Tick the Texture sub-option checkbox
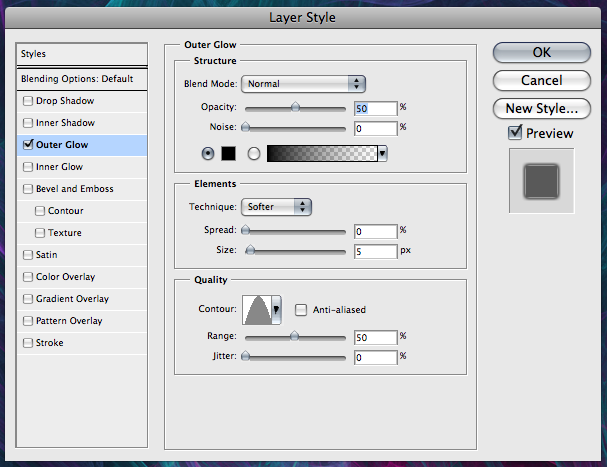Screen dimensions: 607x467 coord(40,233)
